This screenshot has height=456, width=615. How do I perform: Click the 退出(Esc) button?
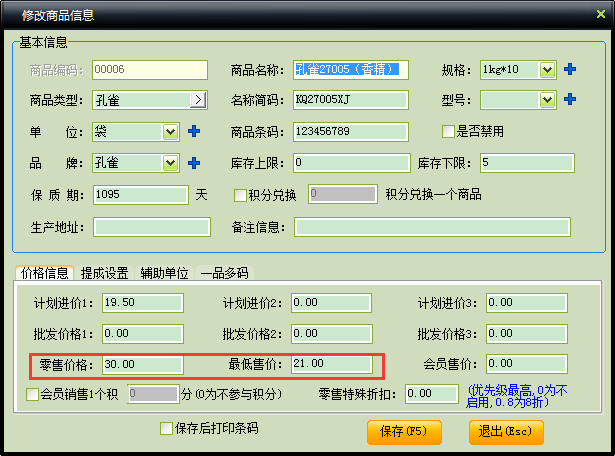tap(506, 432)
